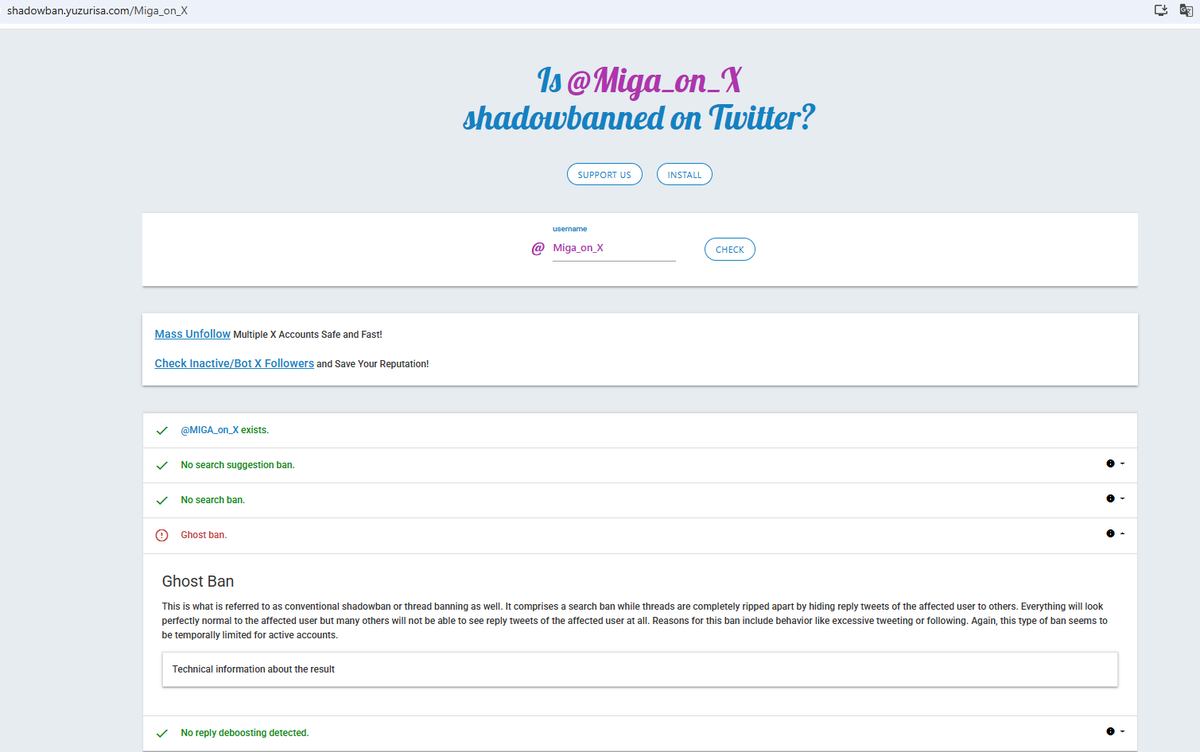1200x752 pixels.
Task: Click info icon on reply deboosting row
Action: pyautogui.click(x=1110, y=732)
